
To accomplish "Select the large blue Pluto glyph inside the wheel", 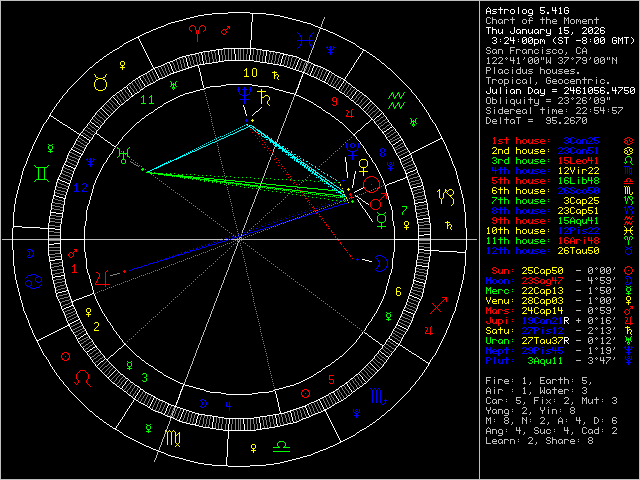I will pyautogui.click(x=352, y=150).
